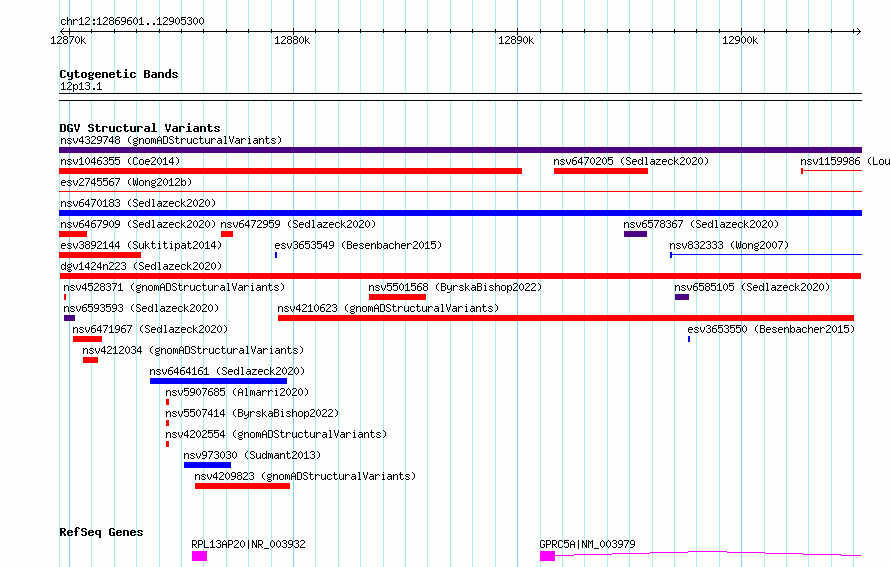Select small red bar under nsv6472959
This screenshot has width=890, height=567.
[x=227, y=234]
